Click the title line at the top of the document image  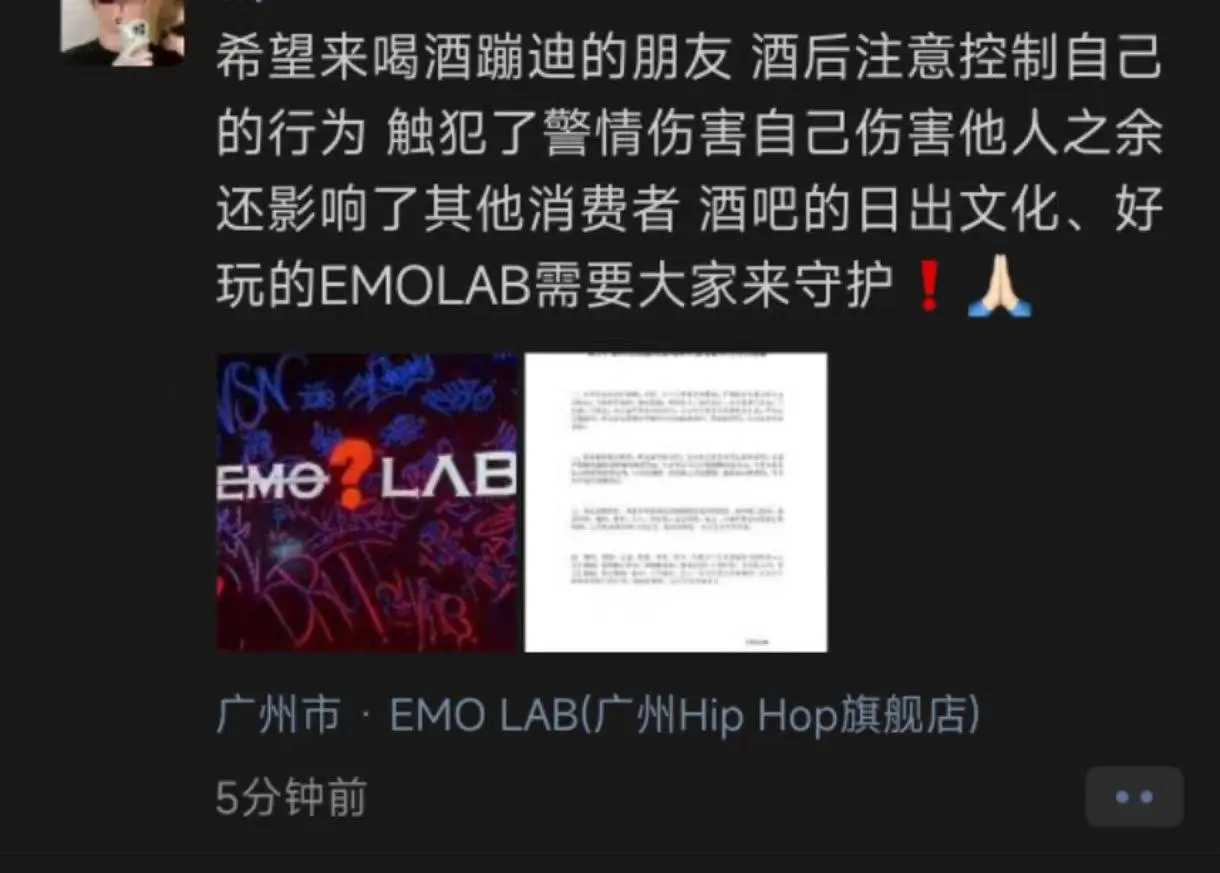(x=676, y=356)
